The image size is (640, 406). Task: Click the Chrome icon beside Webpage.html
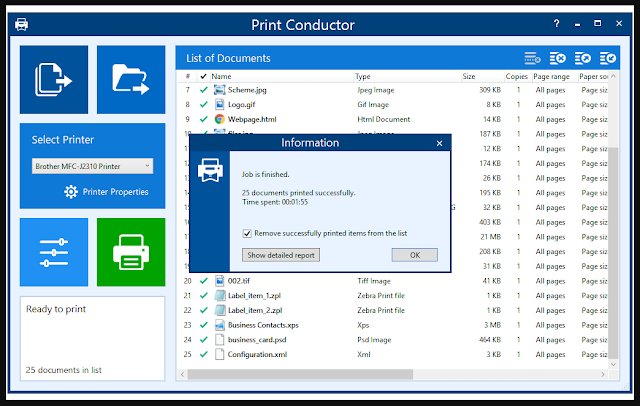(x=220, y=119)
